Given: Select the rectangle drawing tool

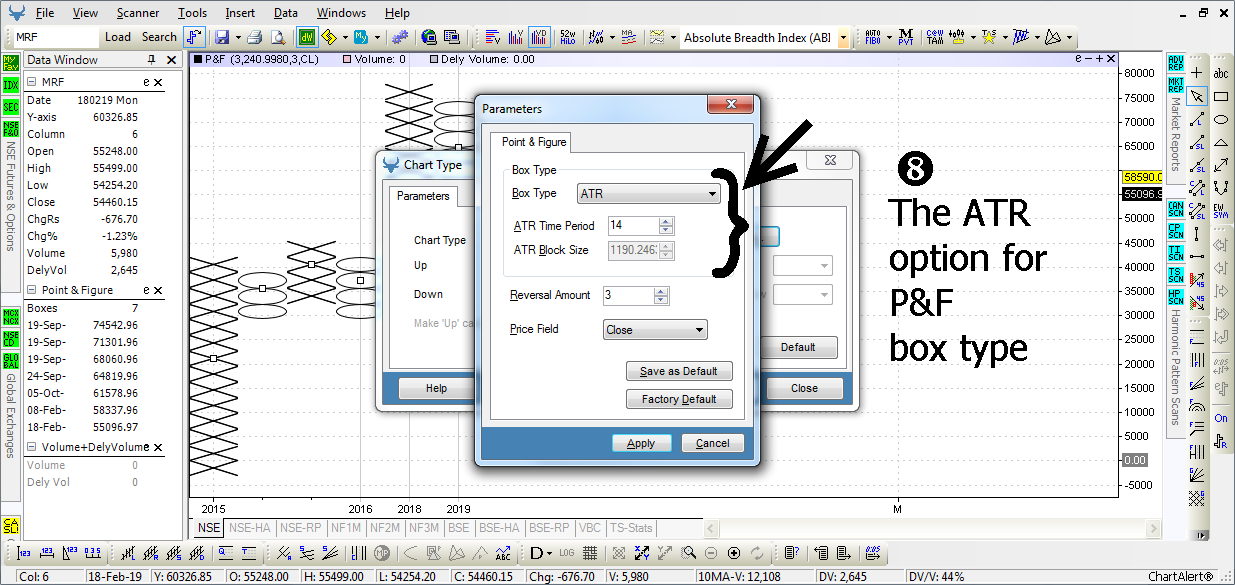Looking at the screenshot, I should tap(1221, 96).
